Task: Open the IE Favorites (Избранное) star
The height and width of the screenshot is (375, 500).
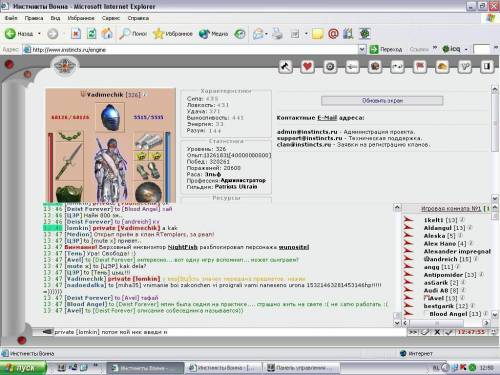Action: pyautogui.click(x=173, y=33)
